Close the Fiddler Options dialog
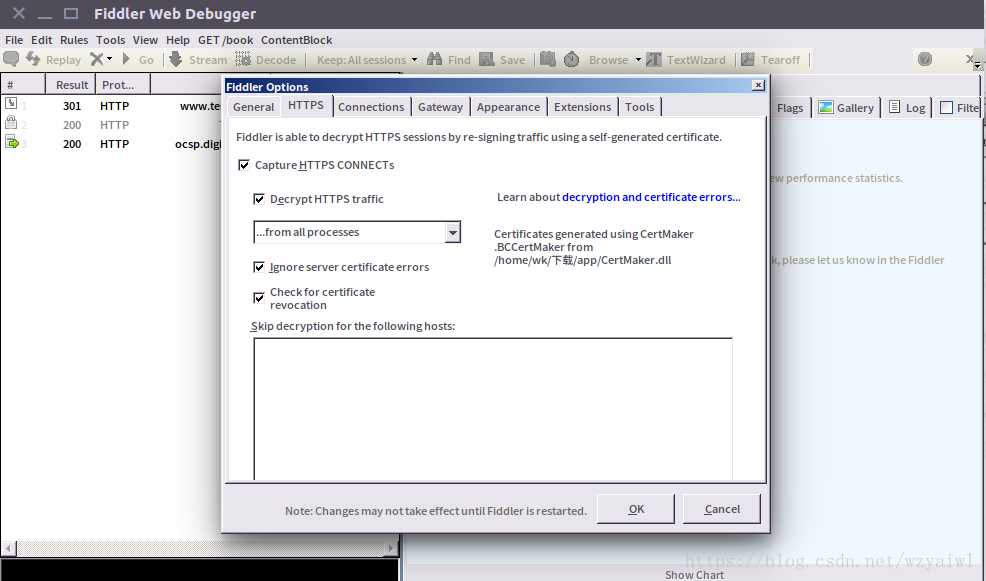This screenshot has width=986, height=581. [758, 85]
